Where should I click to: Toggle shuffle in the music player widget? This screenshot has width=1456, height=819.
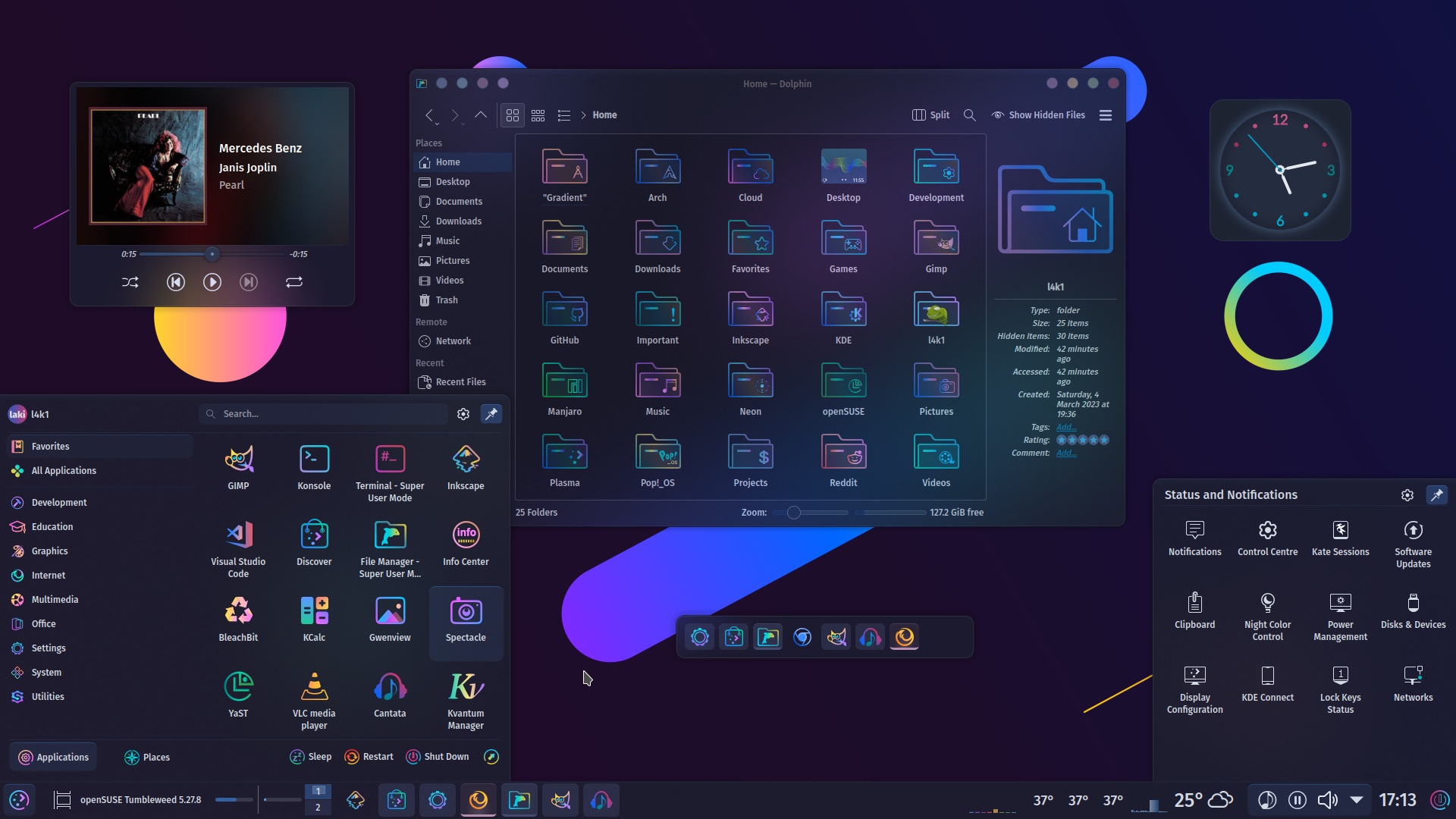click(130, 281)
